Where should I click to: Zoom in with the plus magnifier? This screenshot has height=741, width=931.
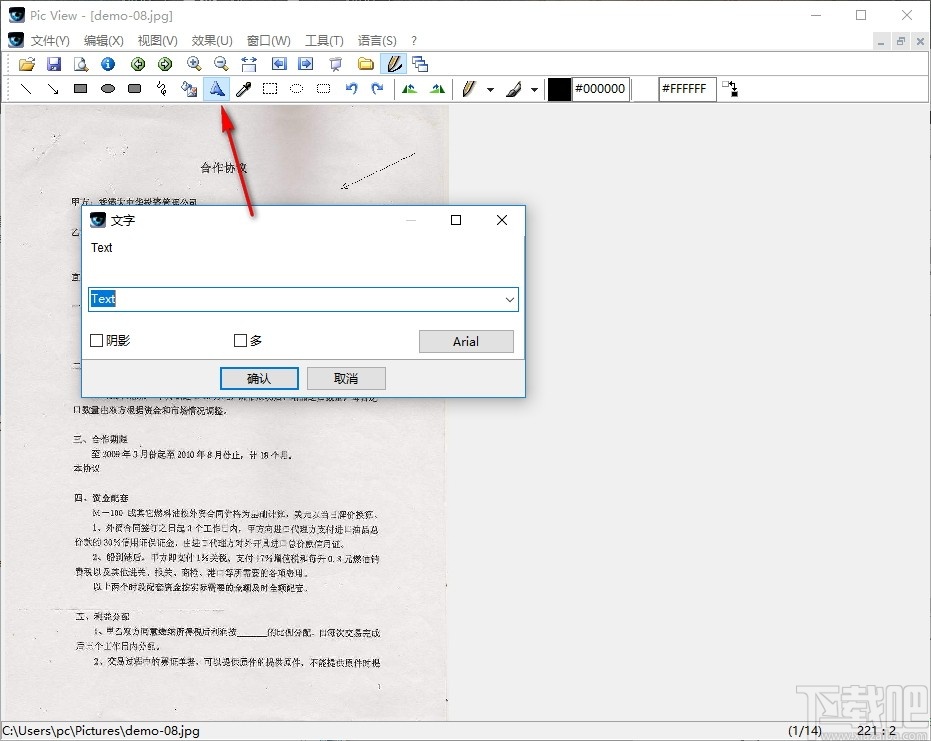click(194, 64)
